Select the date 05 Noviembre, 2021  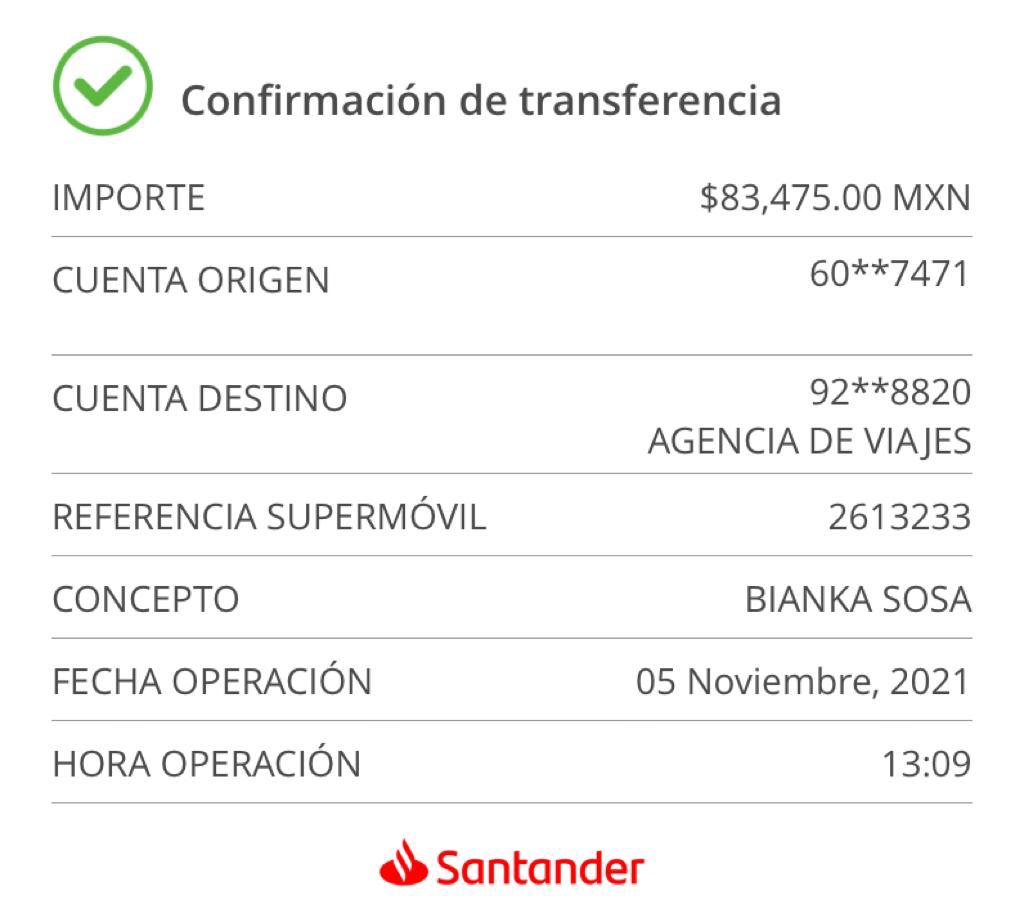click(803, 682)
